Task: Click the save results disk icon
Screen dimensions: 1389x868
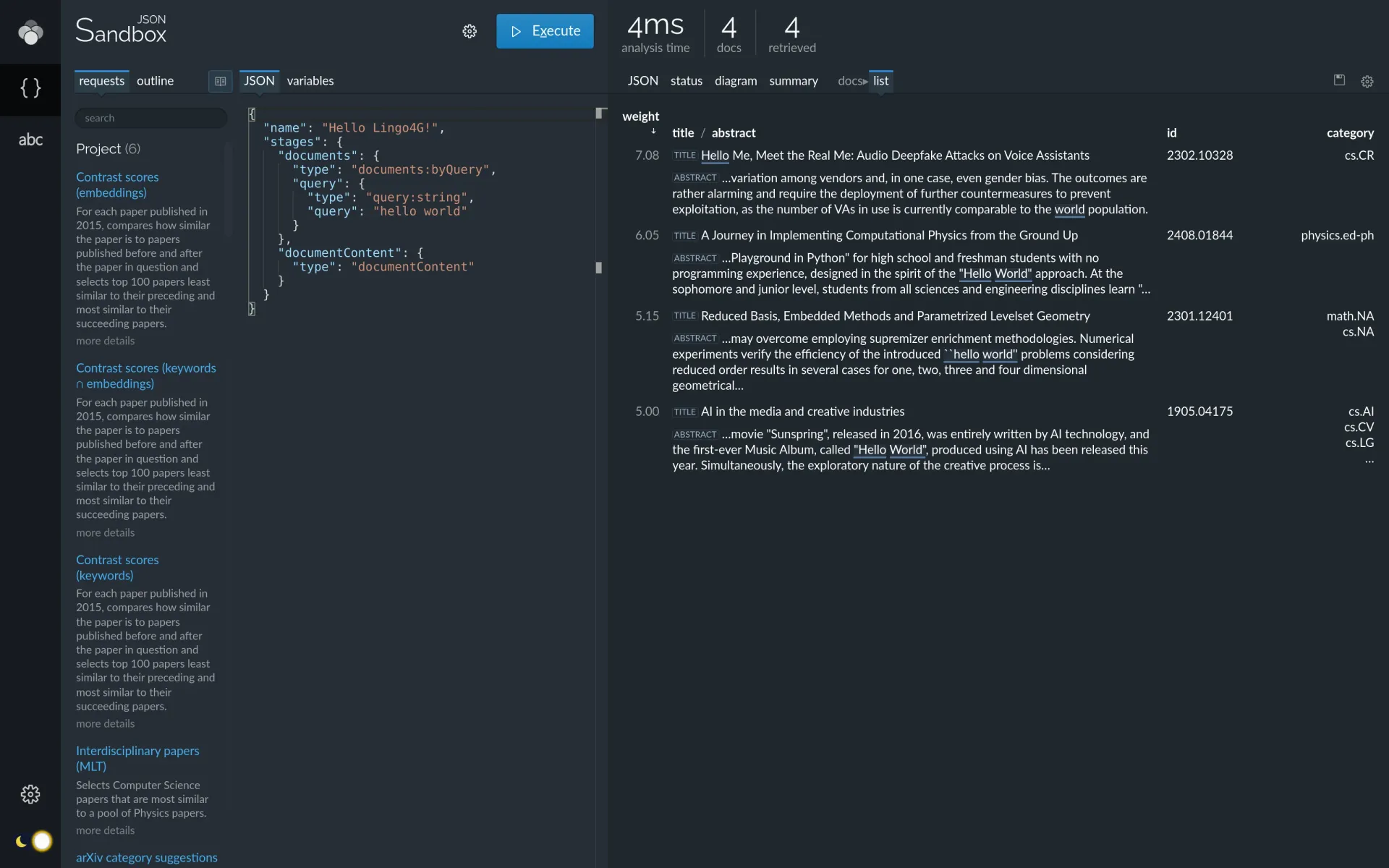Action: 1339,80
